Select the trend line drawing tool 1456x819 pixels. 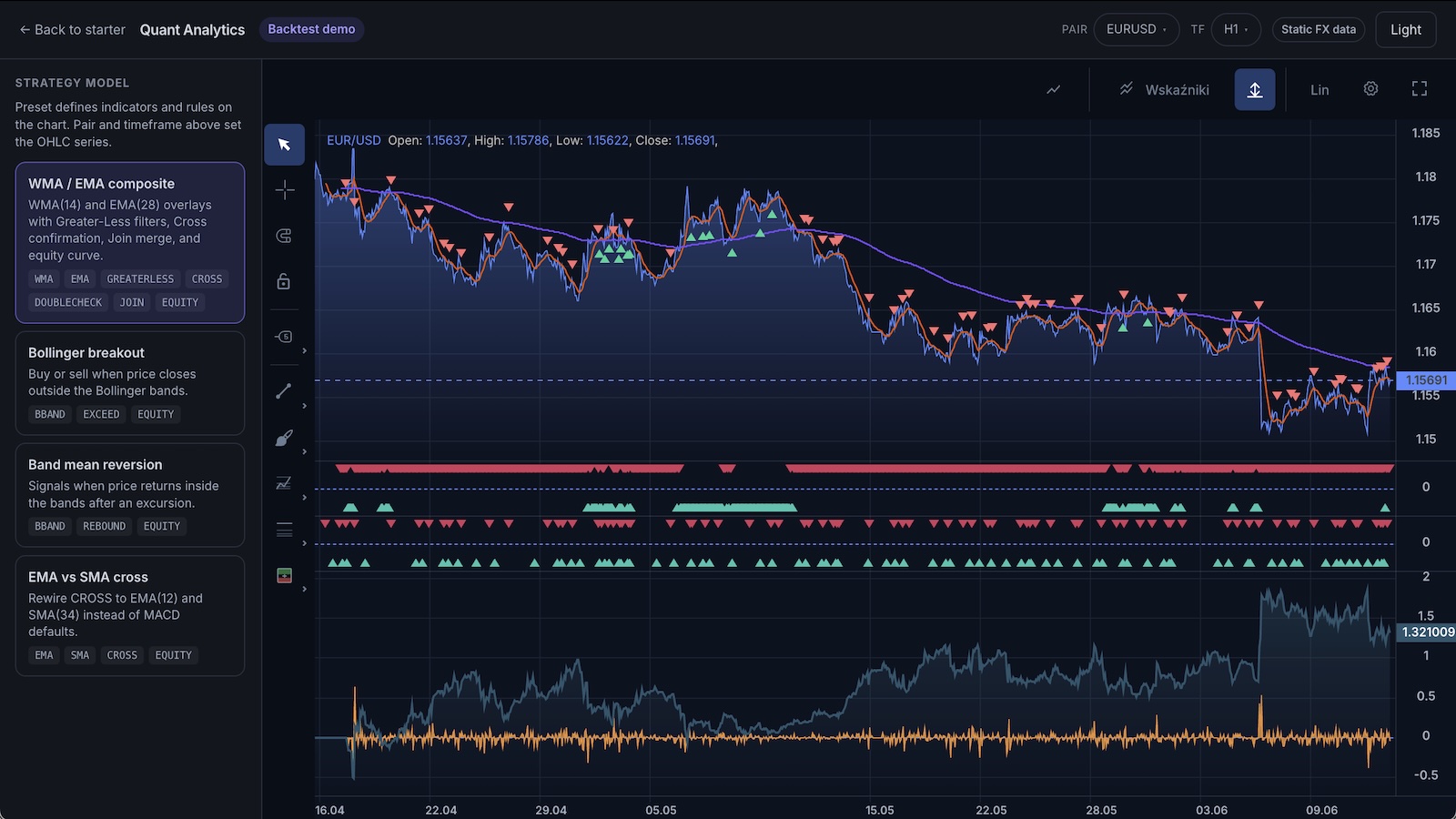pos(284,391)
